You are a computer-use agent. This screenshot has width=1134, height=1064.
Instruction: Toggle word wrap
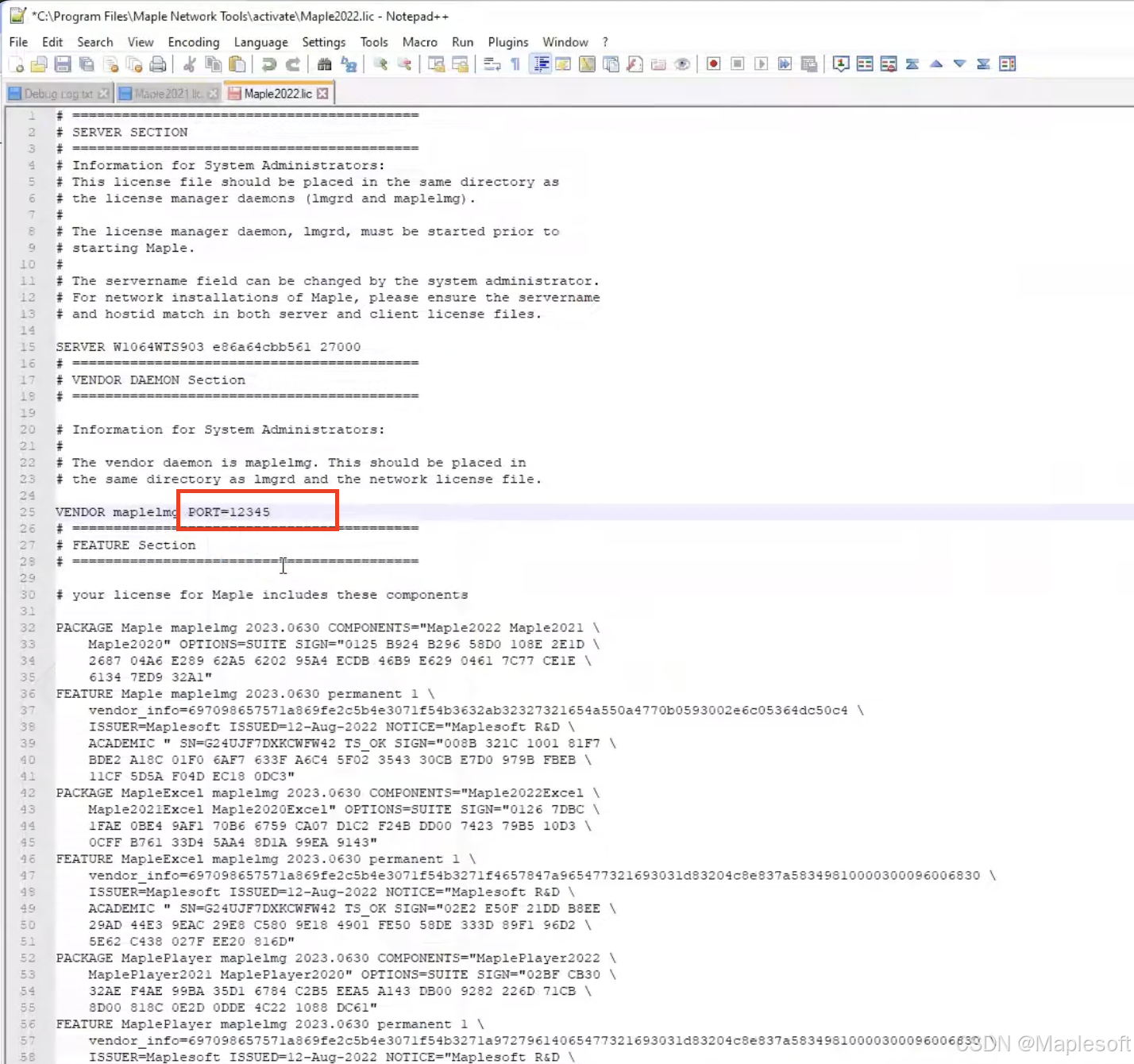(x=492, y=64)
